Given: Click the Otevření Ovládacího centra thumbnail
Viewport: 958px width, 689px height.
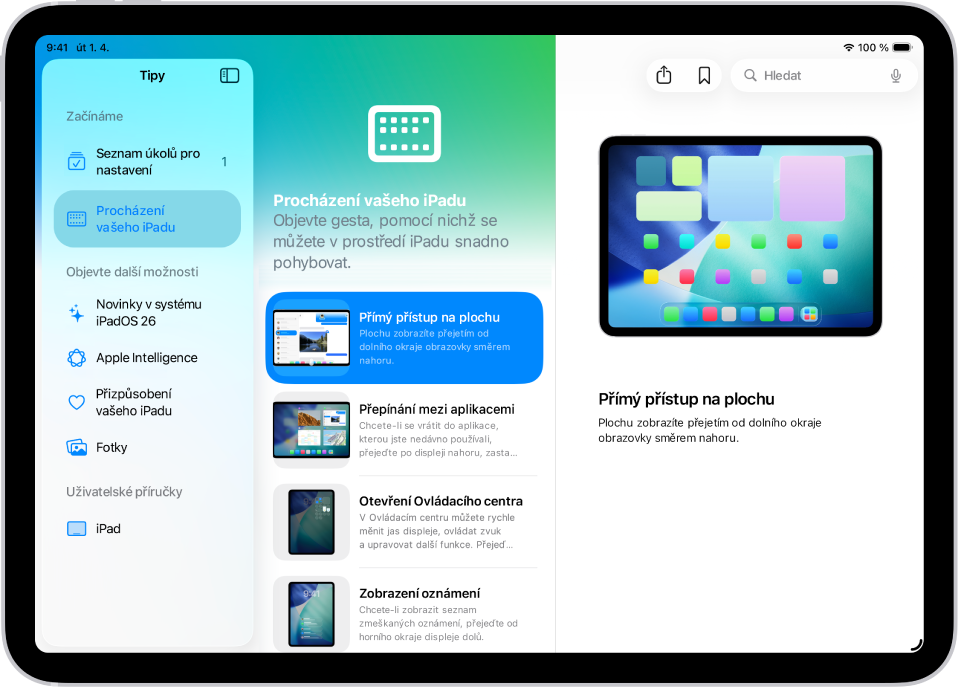Looking at the screenshot, I should 312,522.
